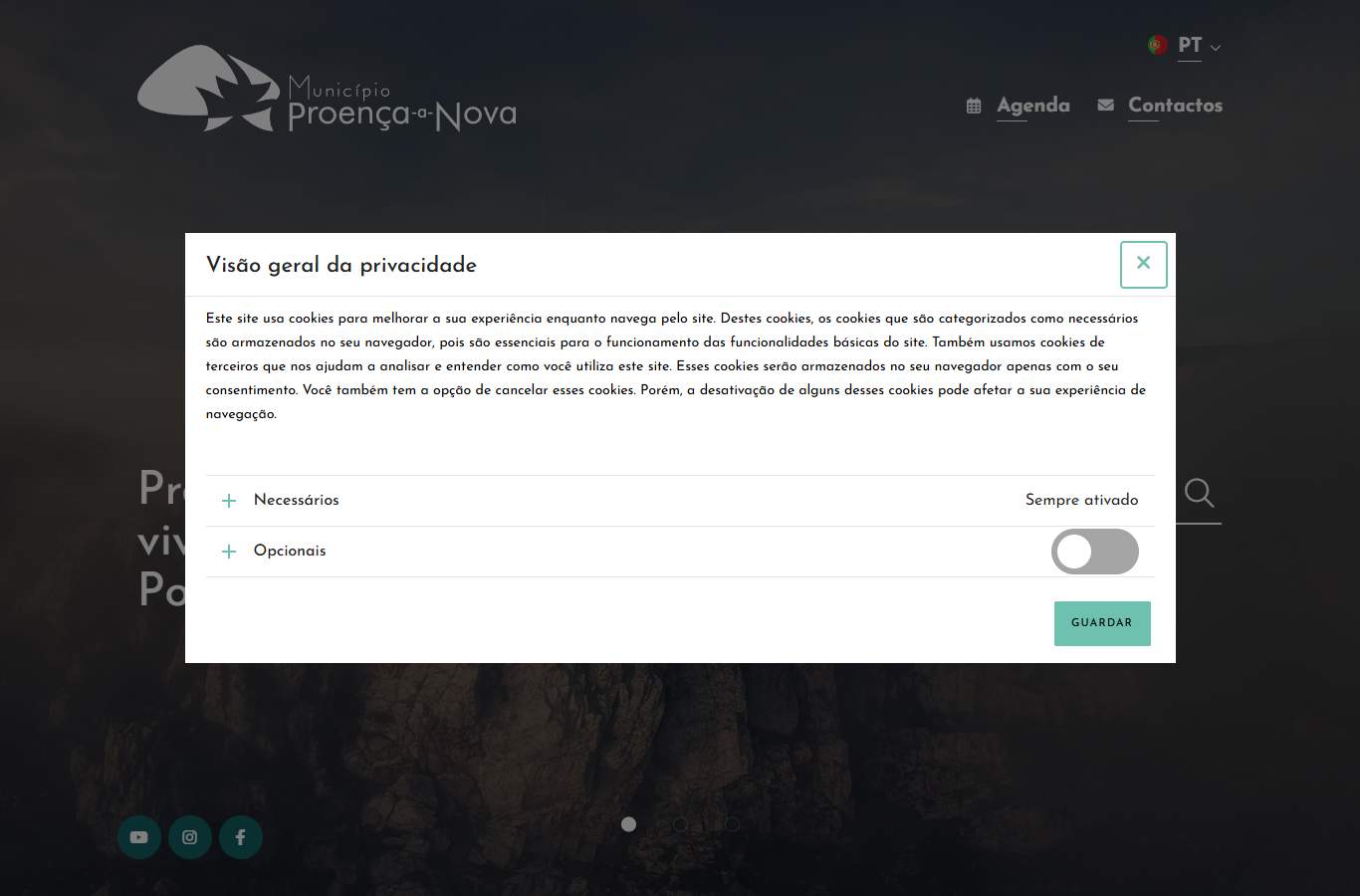Click the Guardar button
This screenshot has height=896, width=1360.
(x=1102, y=623)
